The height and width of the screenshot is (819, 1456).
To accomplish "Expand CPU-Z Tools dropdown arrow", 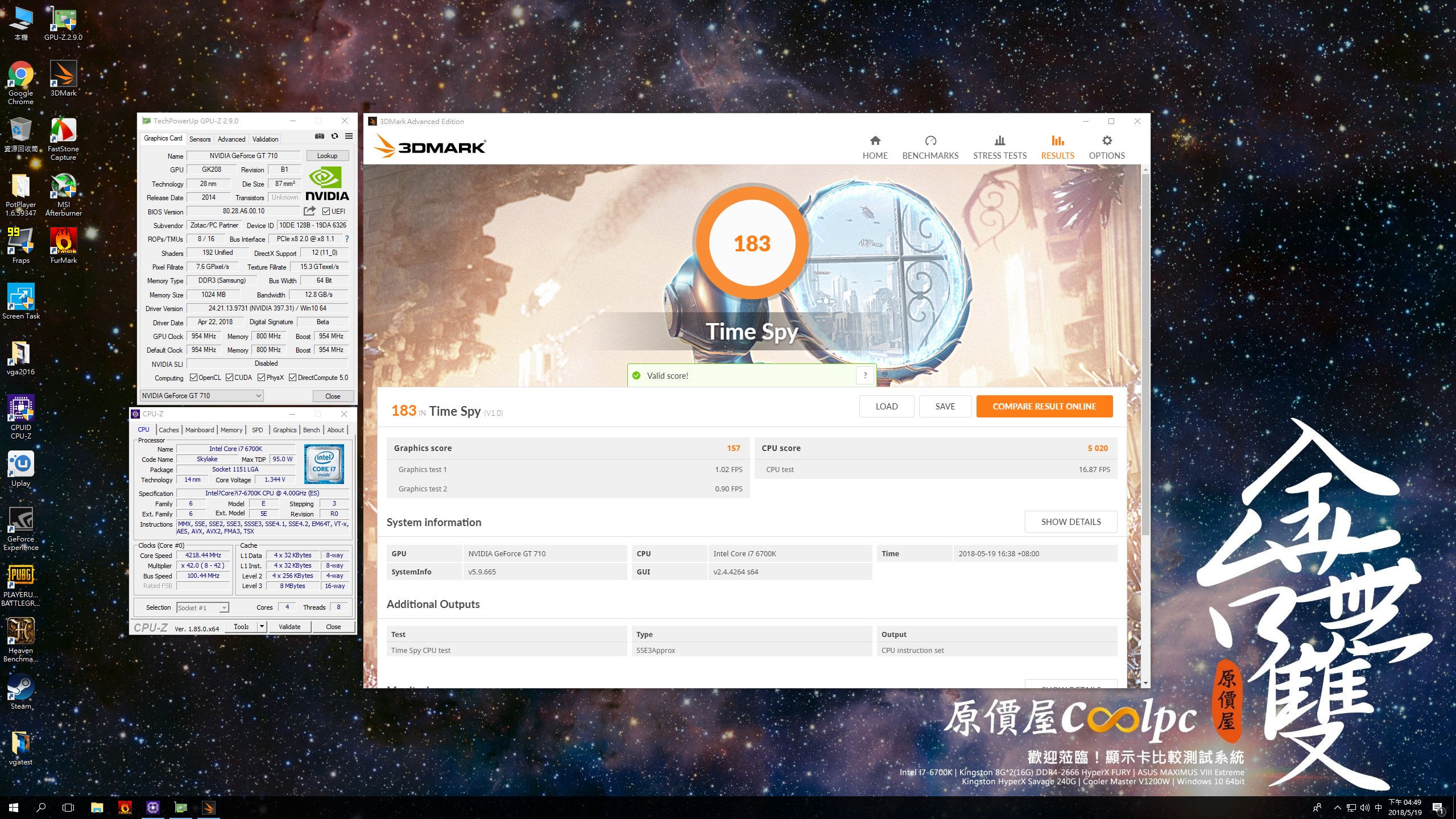I will tap(262, 627).
